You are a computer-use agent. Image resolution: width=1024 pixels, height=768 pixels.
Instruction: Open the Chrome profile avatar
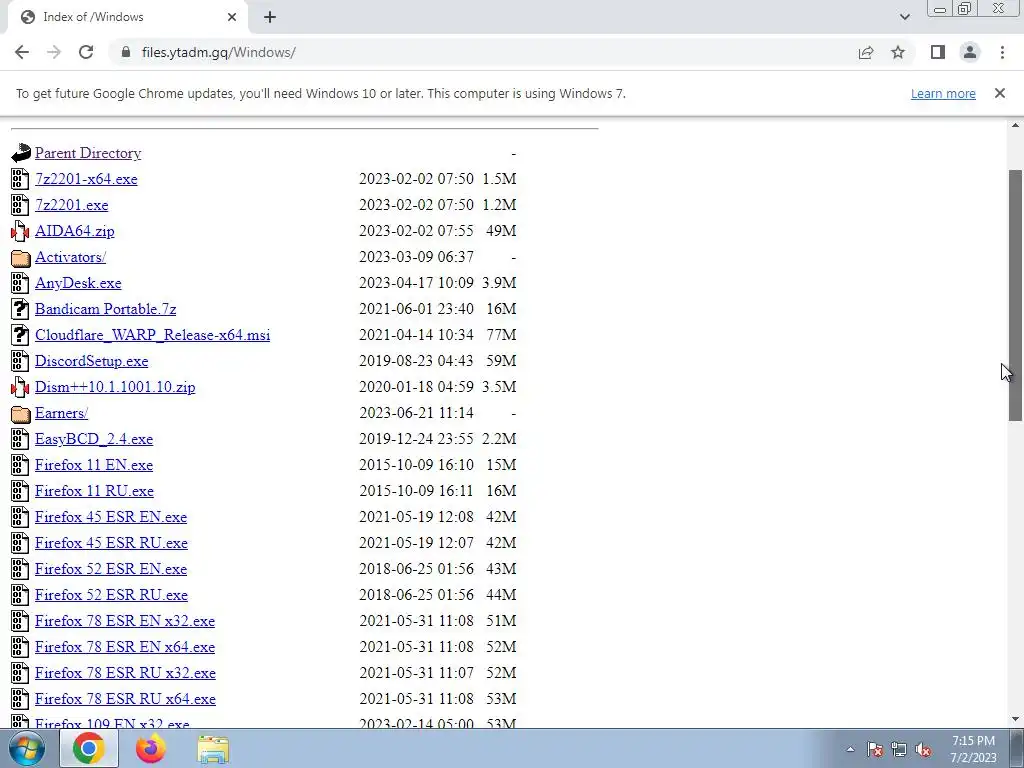(x=970, y=52)
